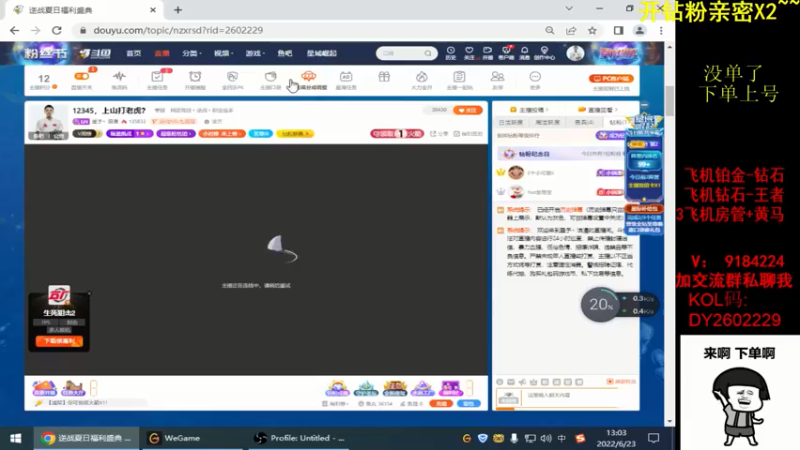Click the address bar URL
Image resolution: width=800 pixels, height=450 pixels.
click(178, 31)
